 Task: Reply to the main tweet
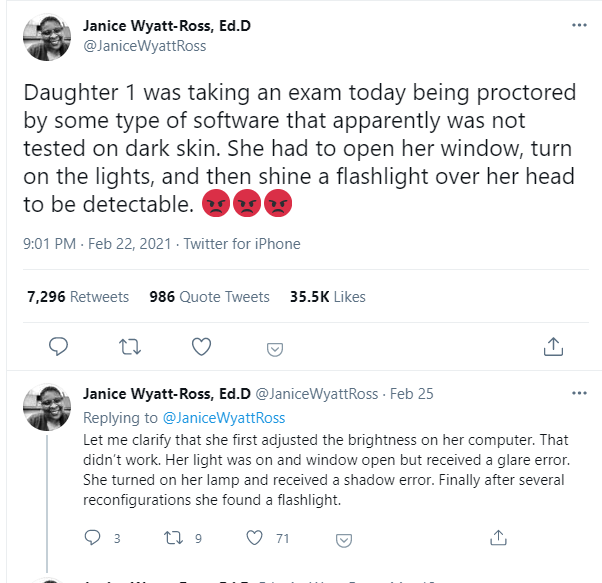point(59,347)
